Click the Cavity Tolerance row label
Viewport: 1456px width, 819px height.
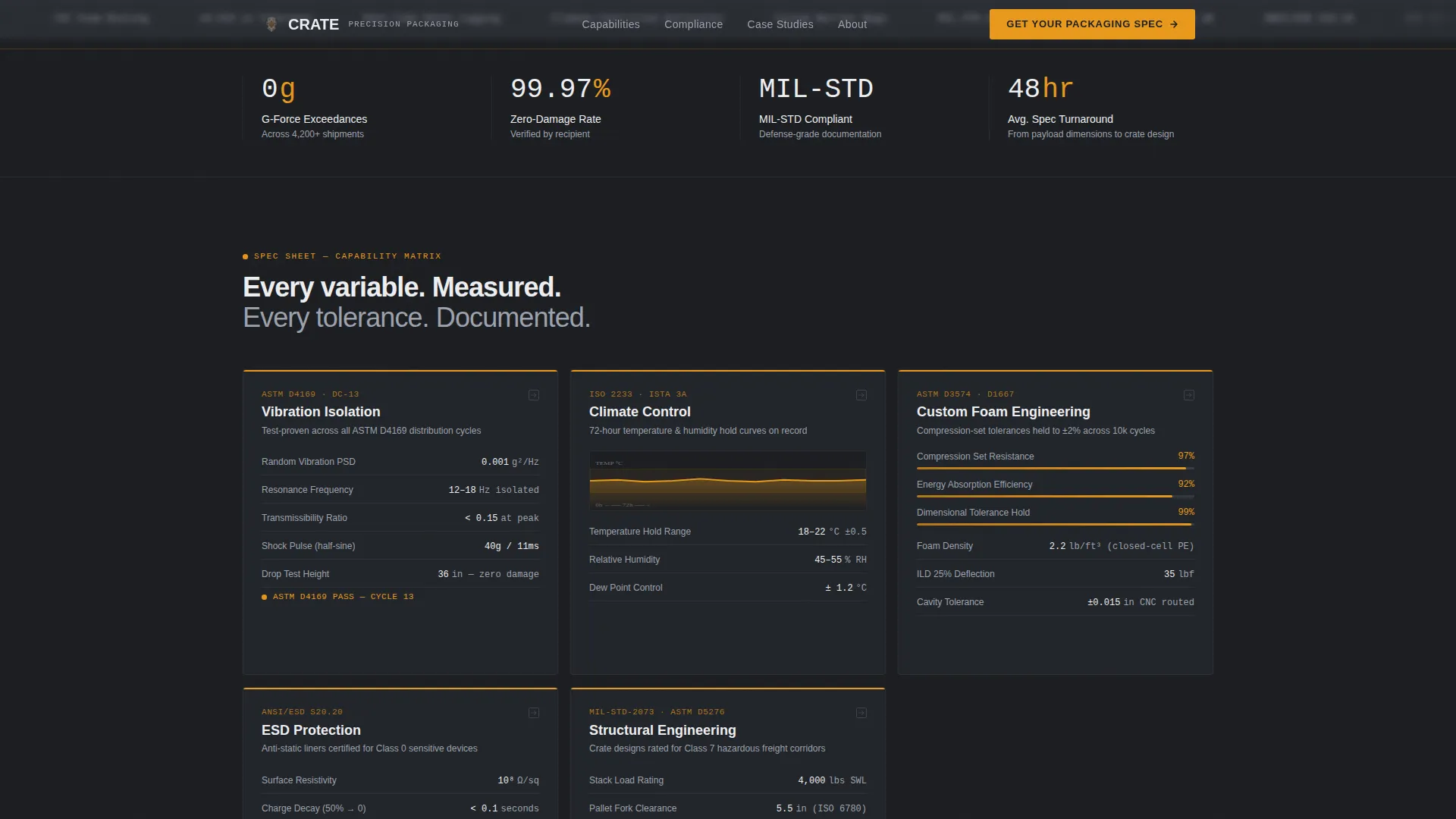pos(949,602)
